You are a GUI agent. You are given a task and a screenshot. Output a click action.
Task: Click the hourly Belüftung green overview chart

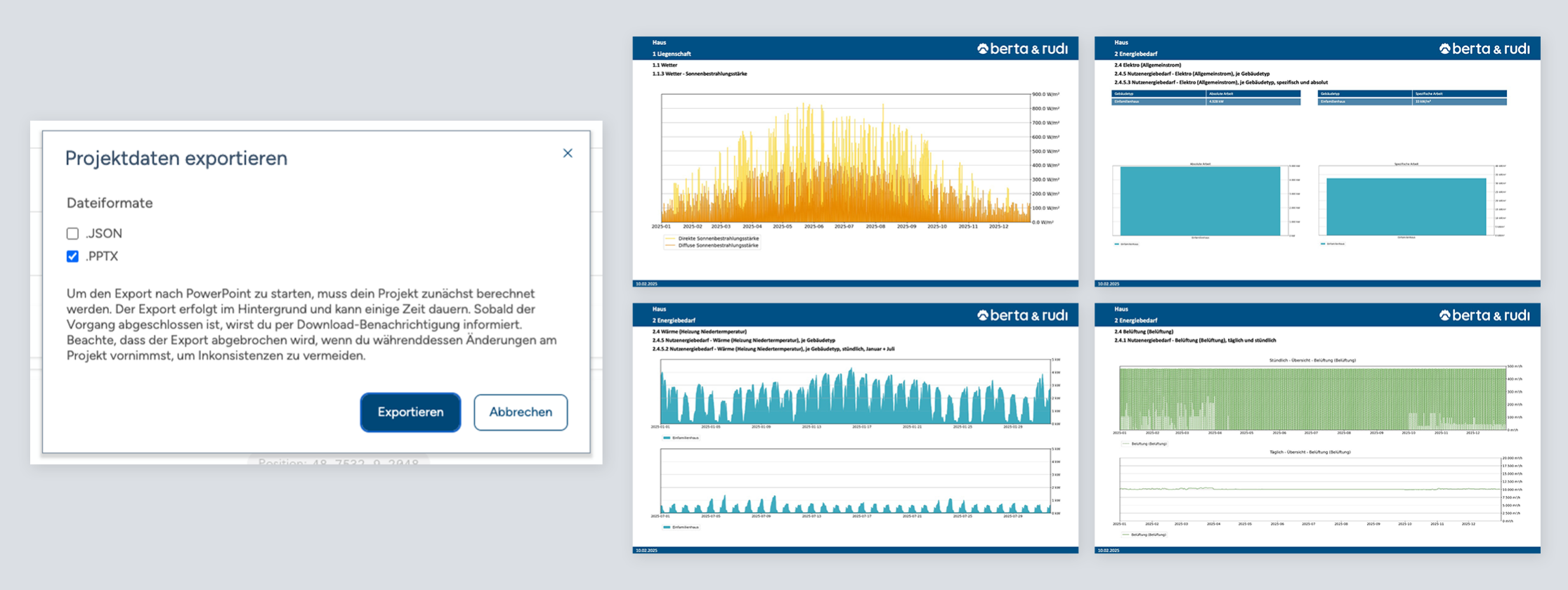pyautogui.click(x=1312, y=398)
